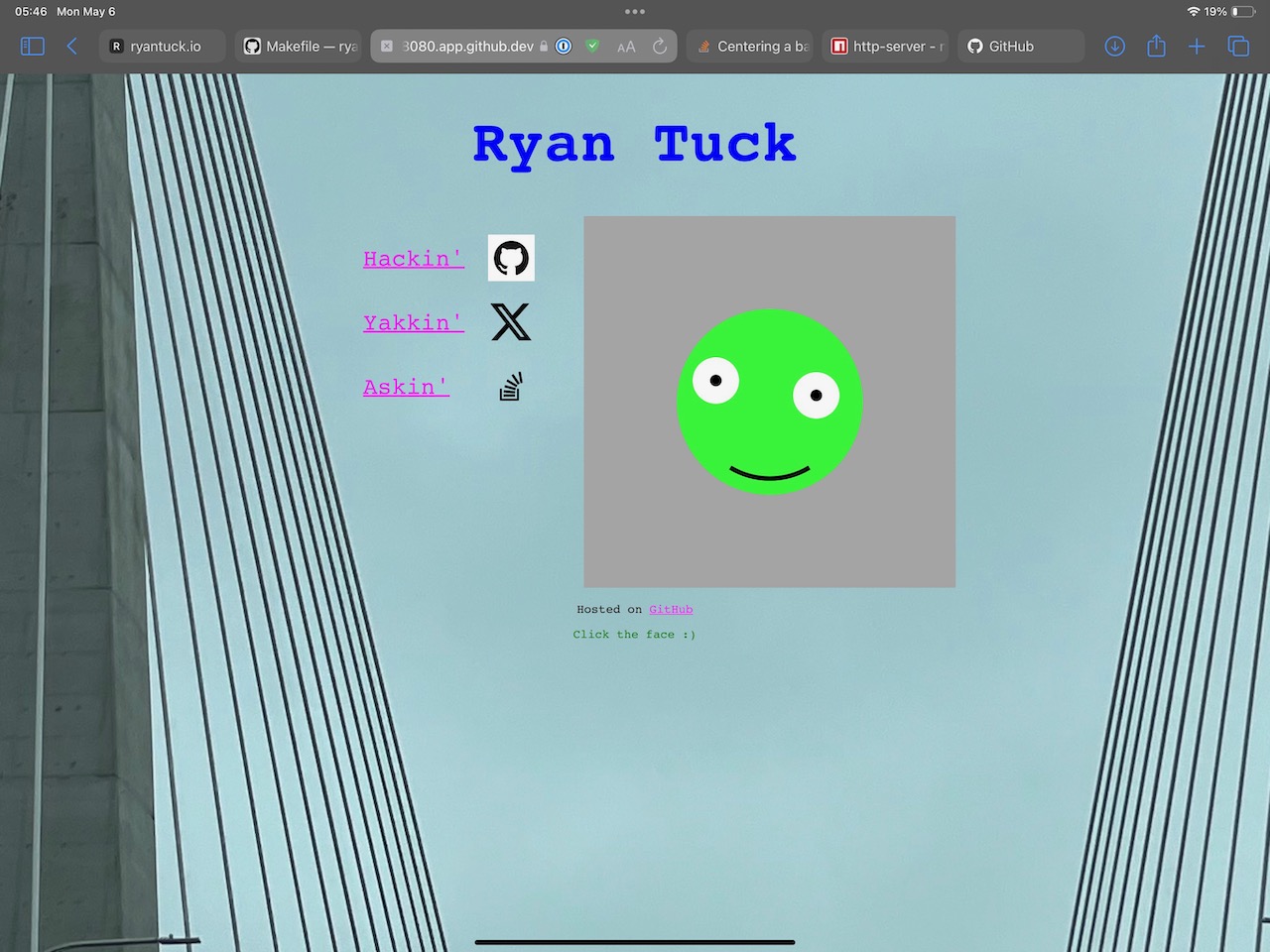Switch to the http-server tab
This screenshot has height=952, width=1270.
pyautogui.click(x=887, y=47)
